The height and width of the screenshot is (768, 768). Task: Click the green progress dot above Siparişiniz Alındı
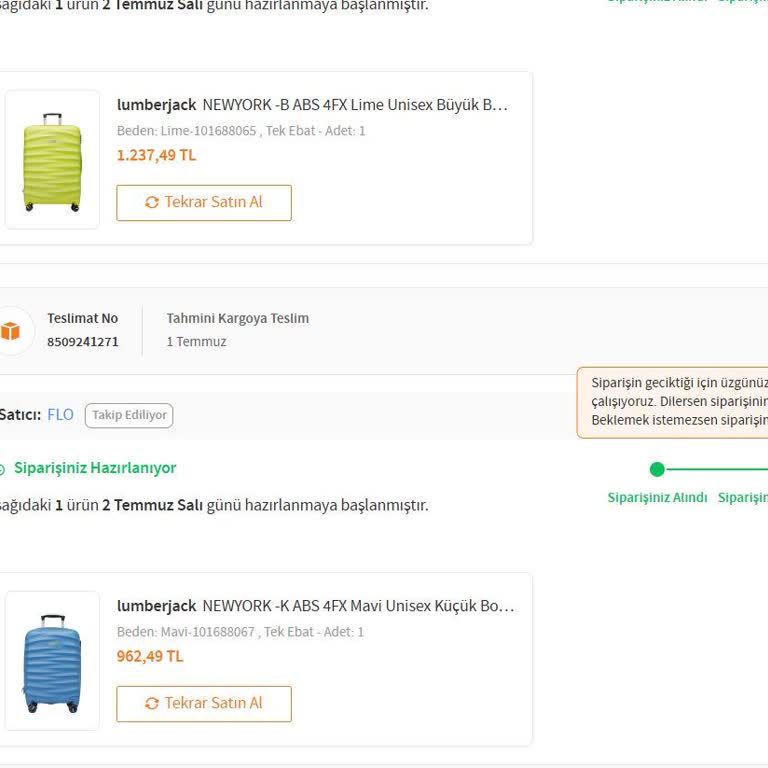click(x=657, y=469)
